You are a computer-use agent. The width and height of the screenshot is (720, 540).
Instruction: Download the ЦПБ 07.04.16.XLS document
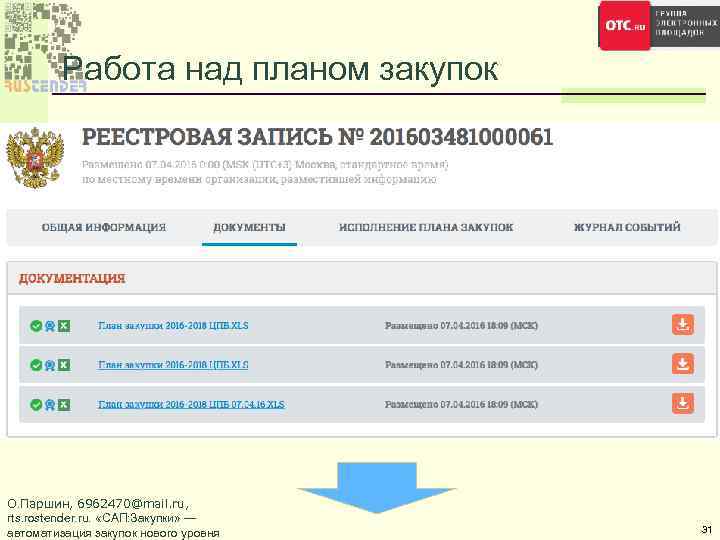pyautogui.click(x=683, y=404)
